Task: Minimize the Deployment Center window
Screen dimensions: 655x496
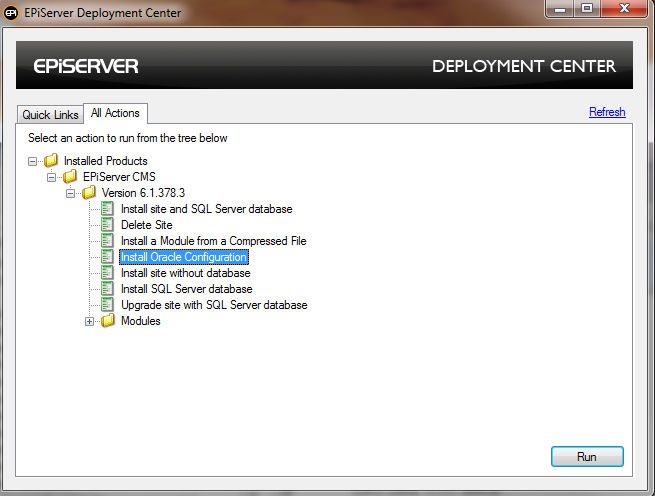Action: point(560,8)
